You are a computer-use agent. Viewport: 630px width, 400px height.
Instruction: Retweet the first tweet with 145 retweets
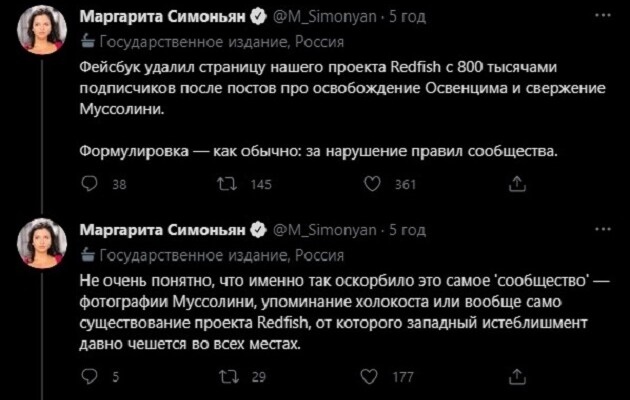coord(230,183)
